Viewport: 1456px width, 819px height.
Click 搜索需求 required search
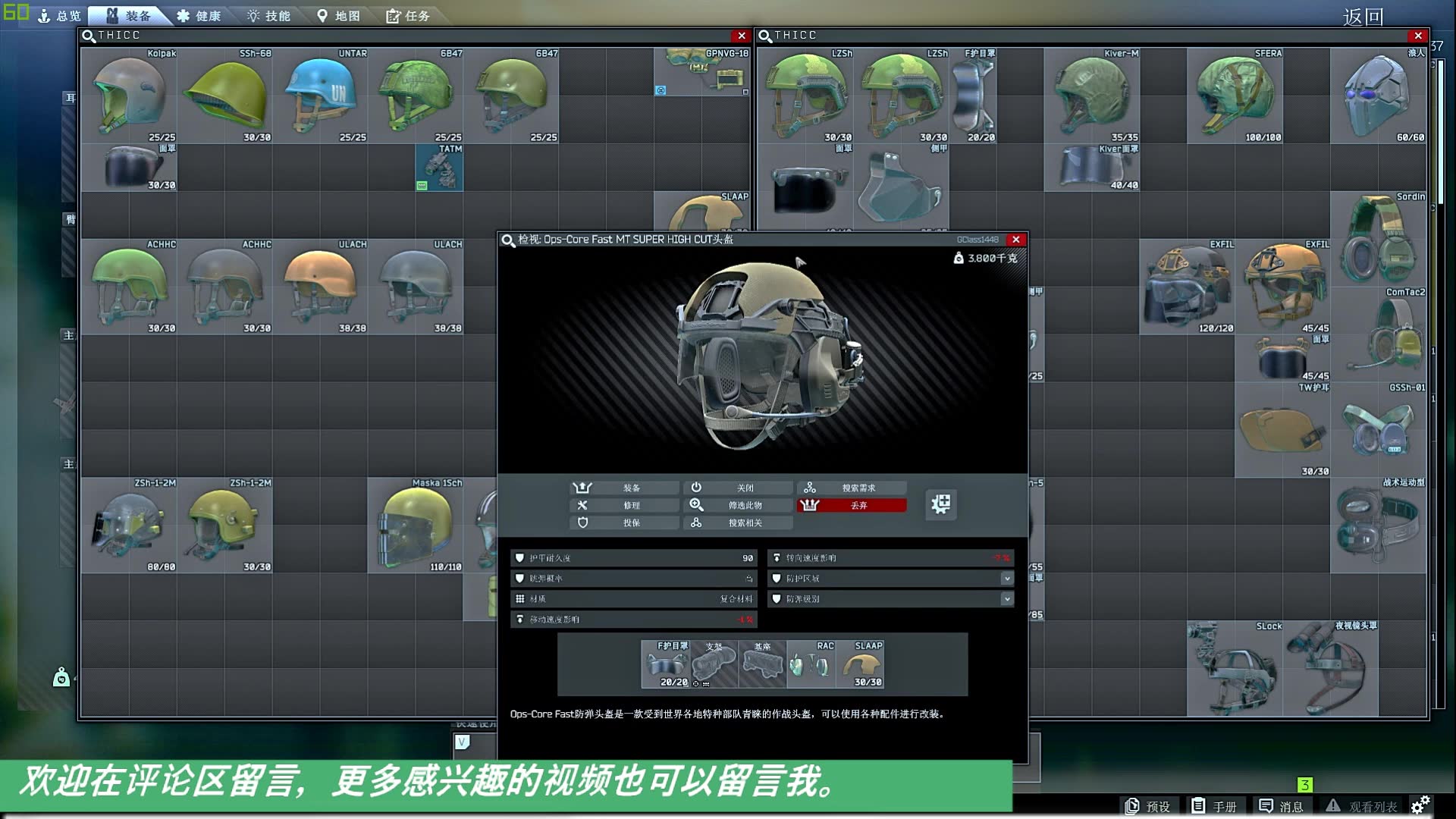tap(852, 488)
